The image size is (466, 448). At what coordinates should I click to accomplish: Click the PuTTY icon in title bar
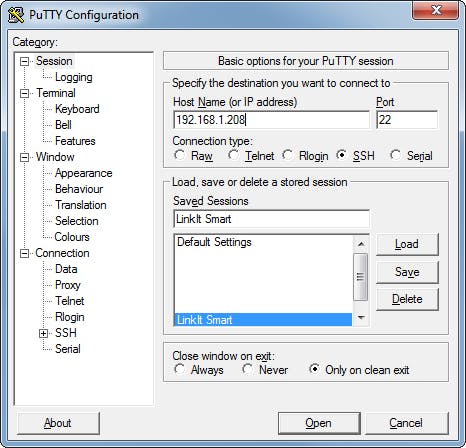click(x=16, y=15)
